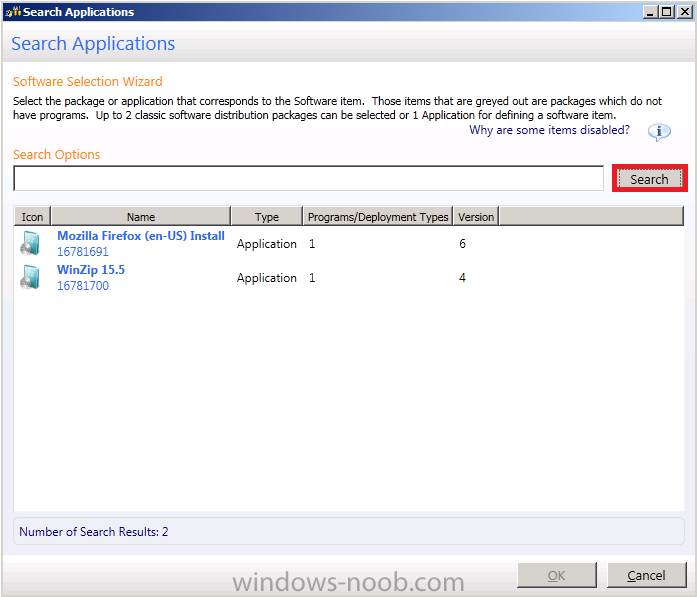The height and width of the screenshot is (597, 697).
Task: Sort by the Type column header
Action: point(267,216)
